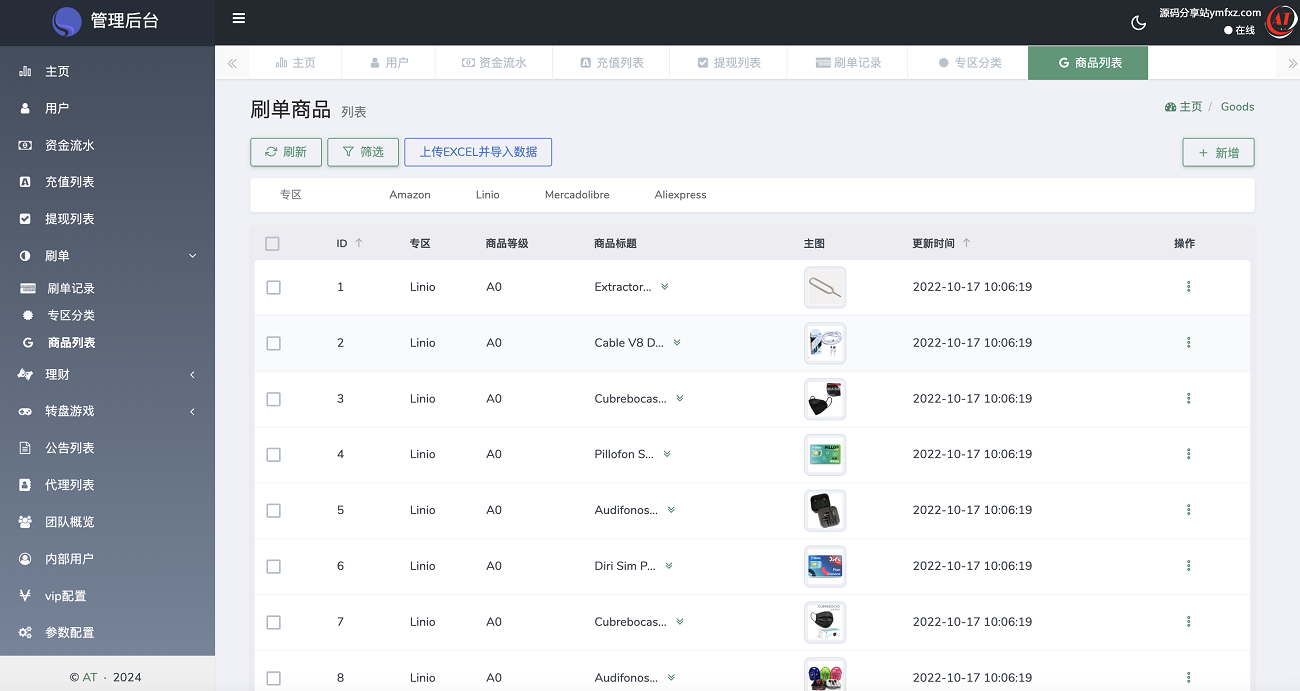Viewport: 1300px width, 691px height.
Task: Check the select-all checkbox in table header
Action: tap(273, 243)
